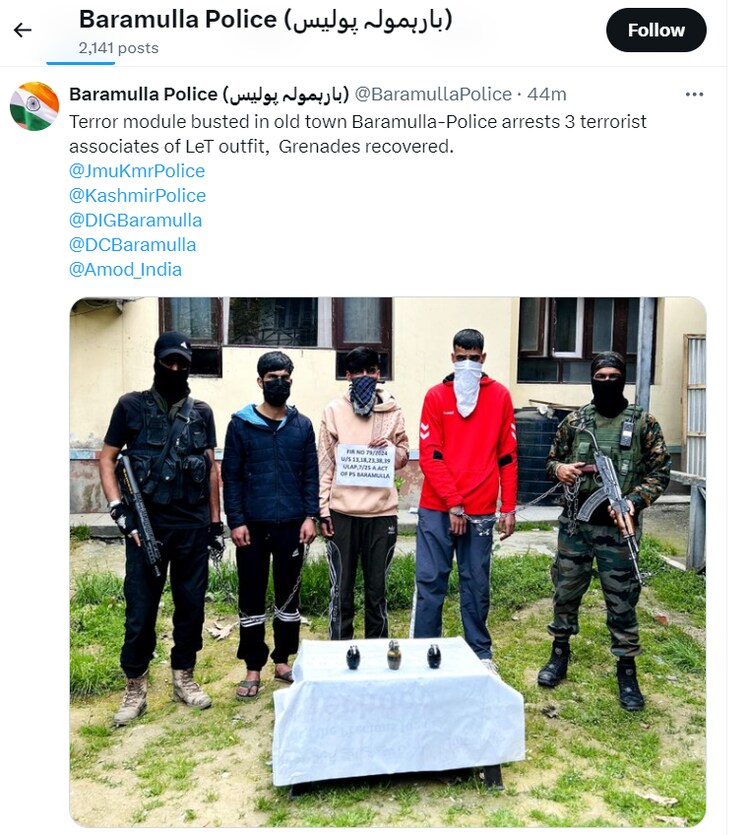Open the three-dot more options menu
This screenshot has height=835, width=750.
[x=694, y=94]
